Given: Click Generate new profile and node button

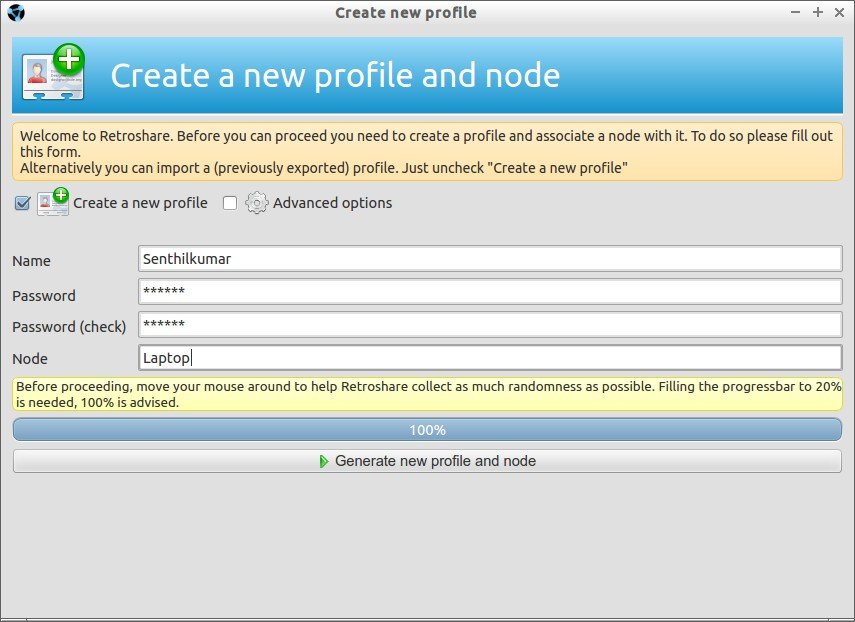Looking at the screenshot, I should pyautogui.click(x=428, y=461).
